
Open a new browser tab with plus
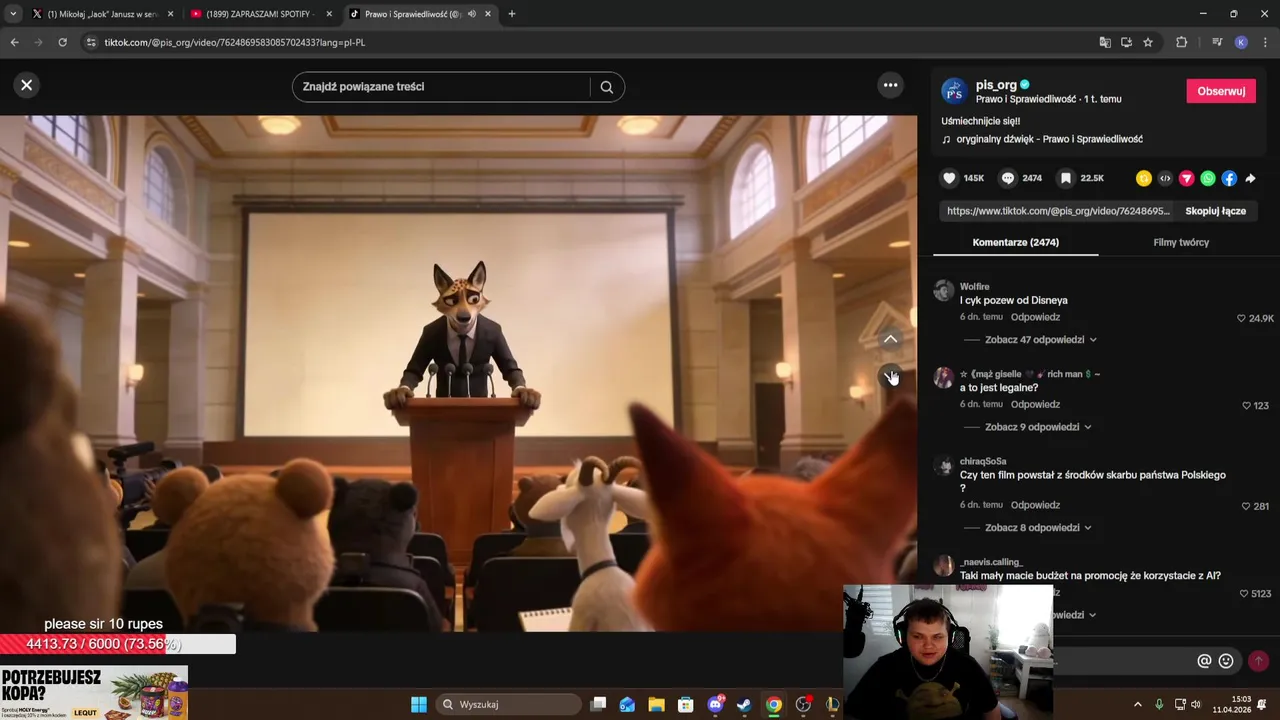point(511,14)
